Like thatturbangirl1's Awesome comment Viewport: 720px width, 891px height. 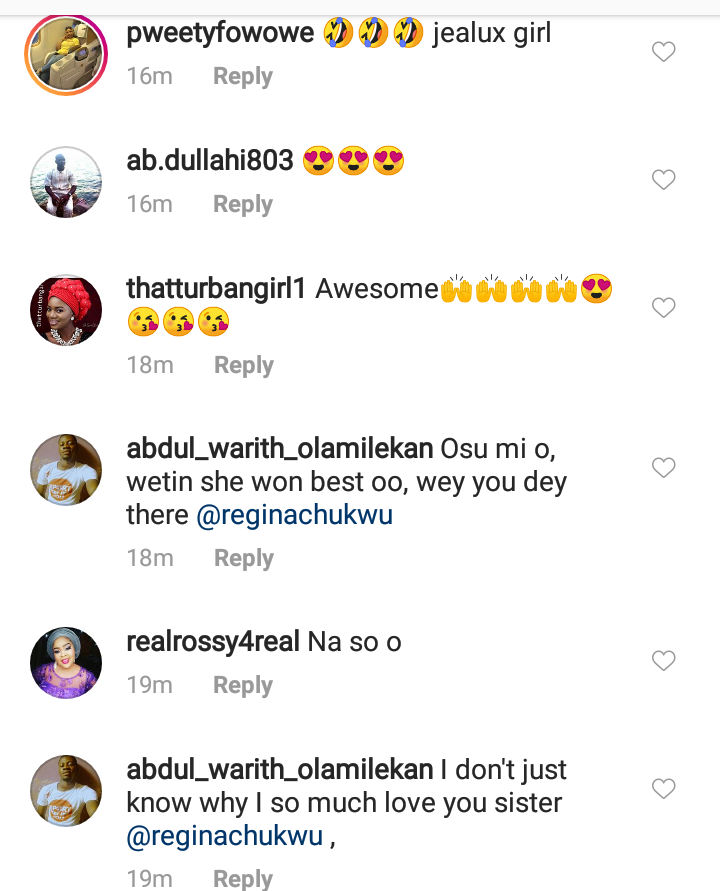coord(664,308)
